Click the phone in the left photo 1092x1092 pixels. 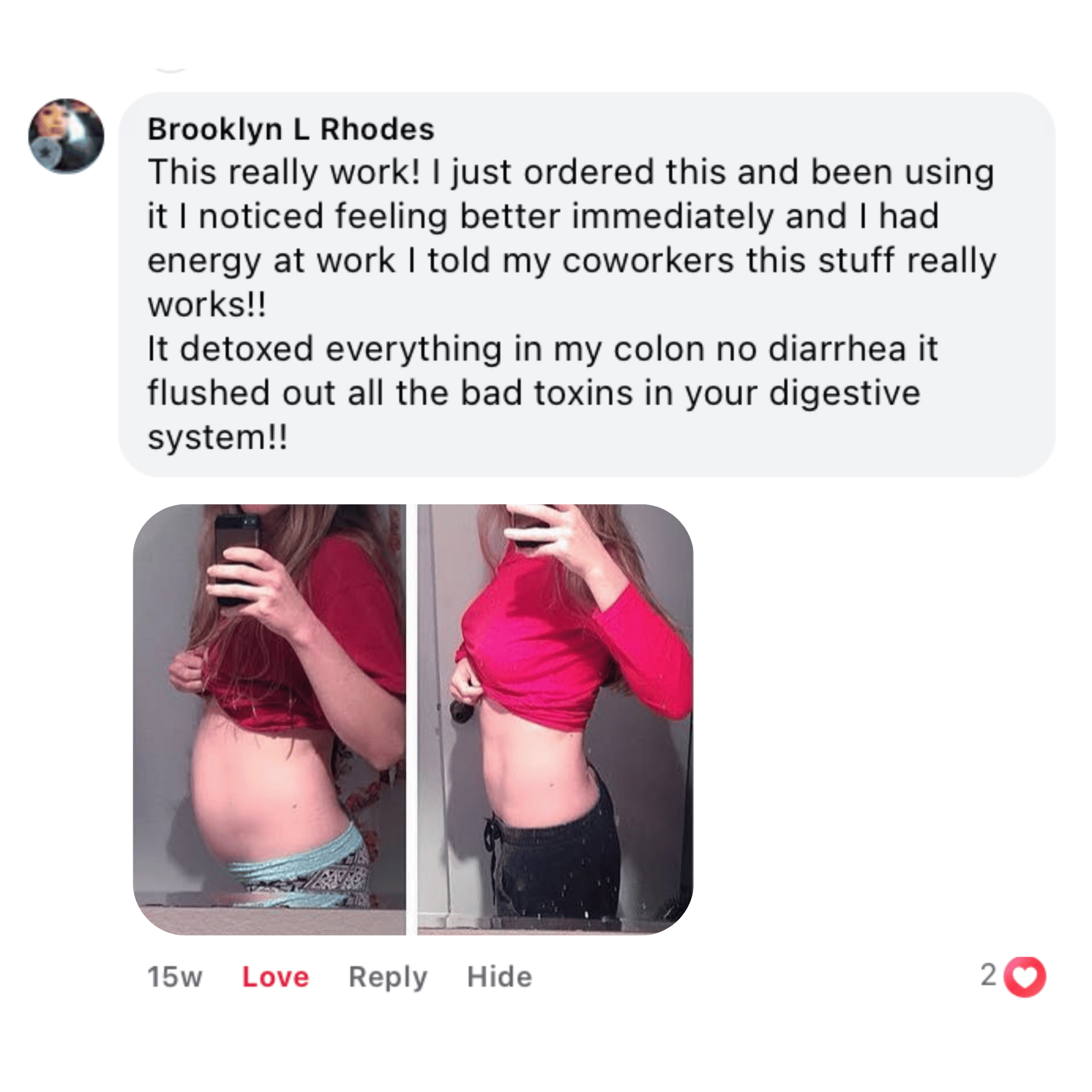coord(237,558)
